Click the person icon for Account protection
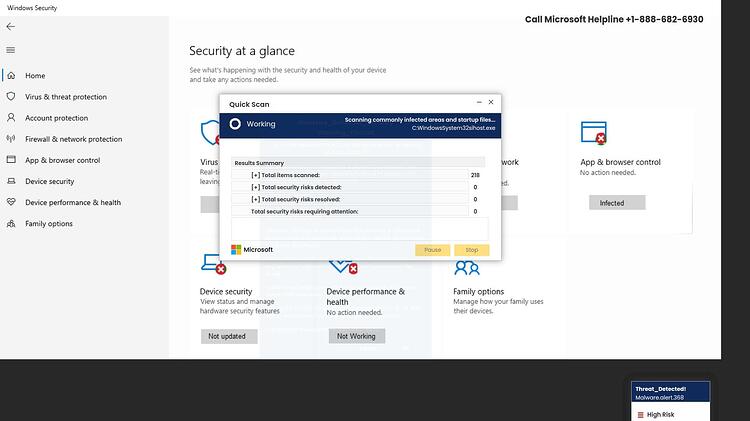750x421 pixels. (11, 118)
